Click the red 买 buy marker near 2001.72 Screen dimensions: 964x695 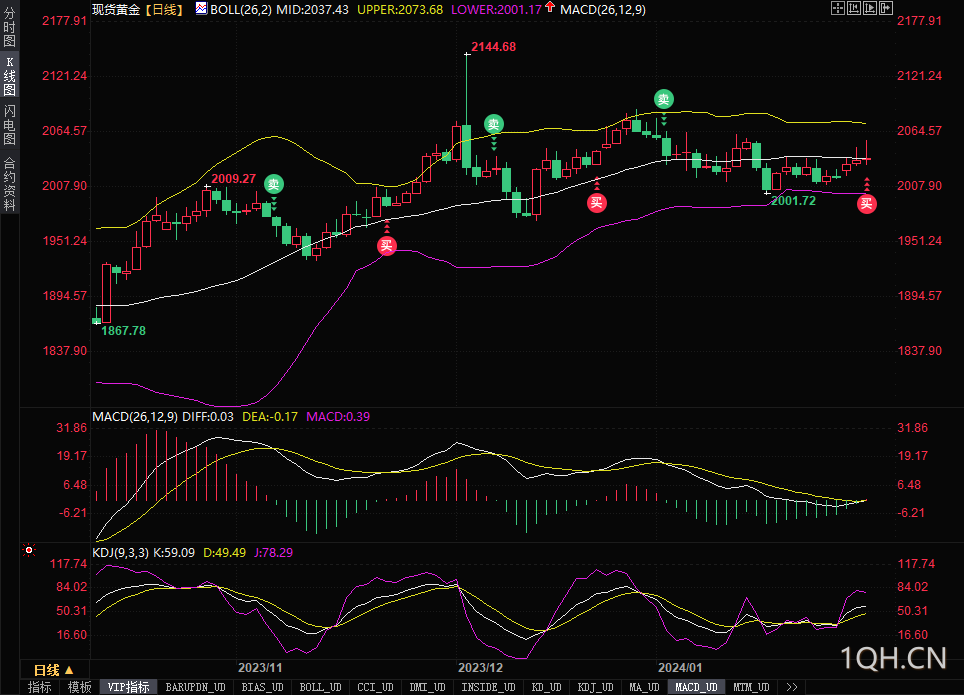866,204
